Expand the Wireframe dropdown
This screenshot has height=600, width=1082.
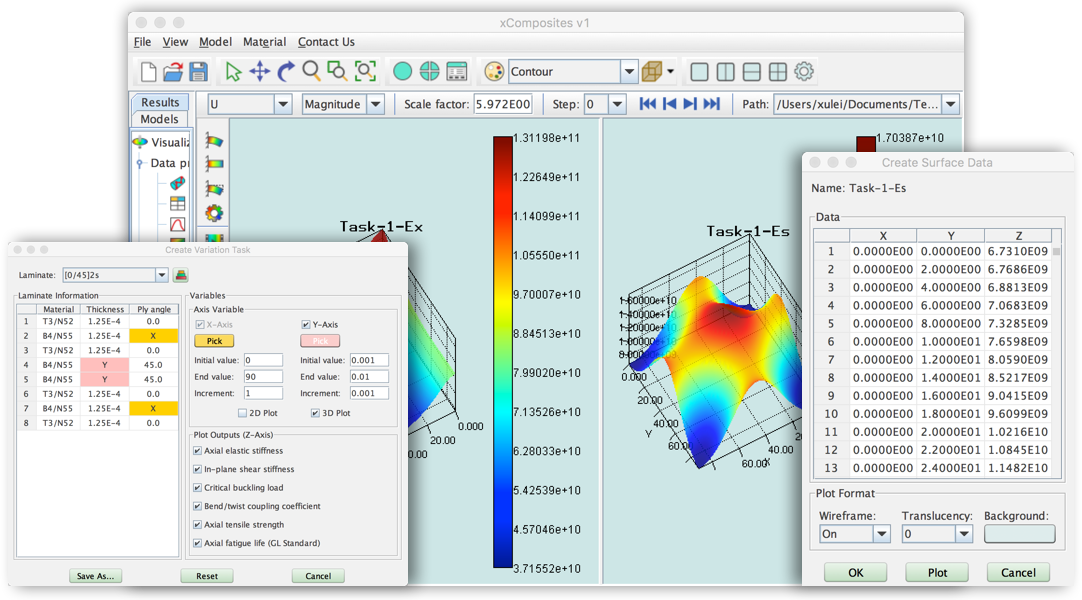tap(881, 534)
